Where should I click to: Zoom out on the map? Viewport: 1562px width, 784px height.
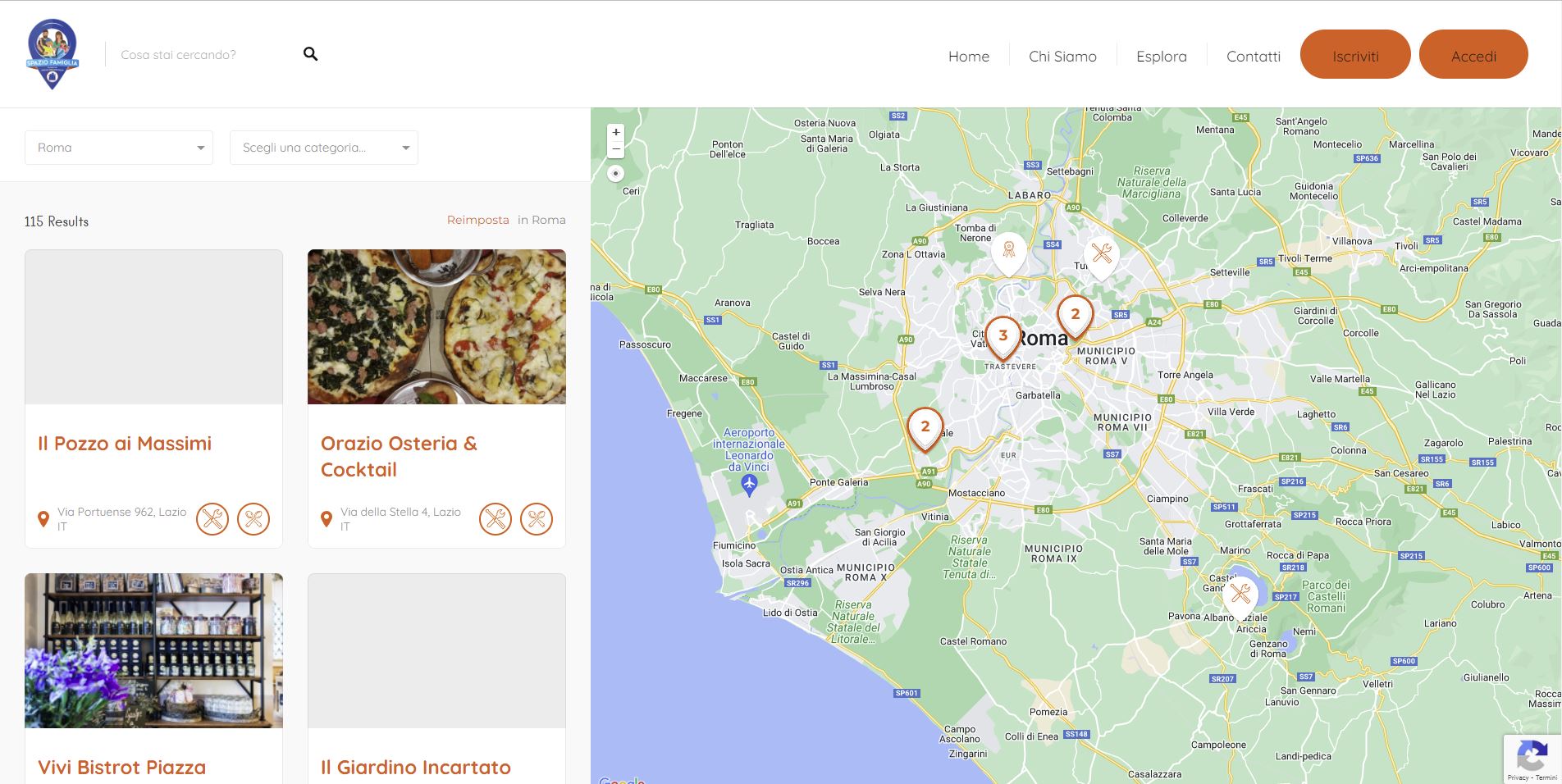coord(615,149)
